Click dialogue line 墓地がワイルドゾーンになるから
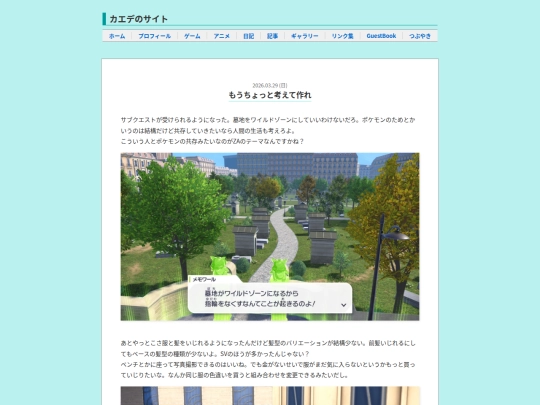The image size is (540, 405). [251, 293]
